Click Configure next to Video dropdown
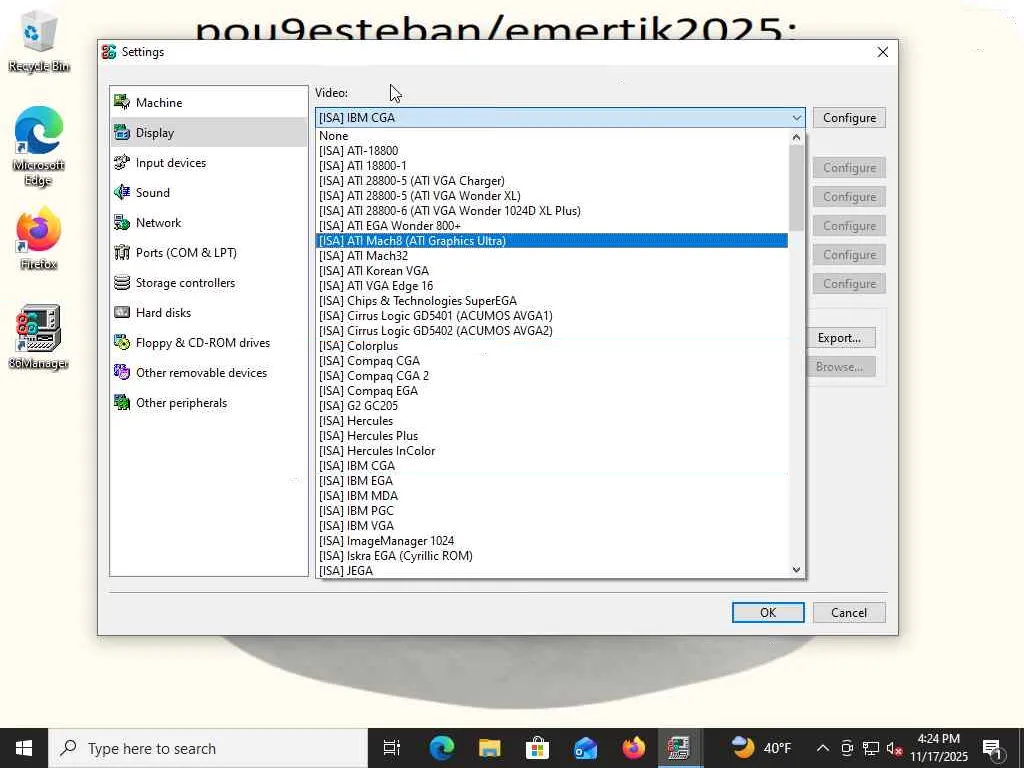 pos(849,118)
